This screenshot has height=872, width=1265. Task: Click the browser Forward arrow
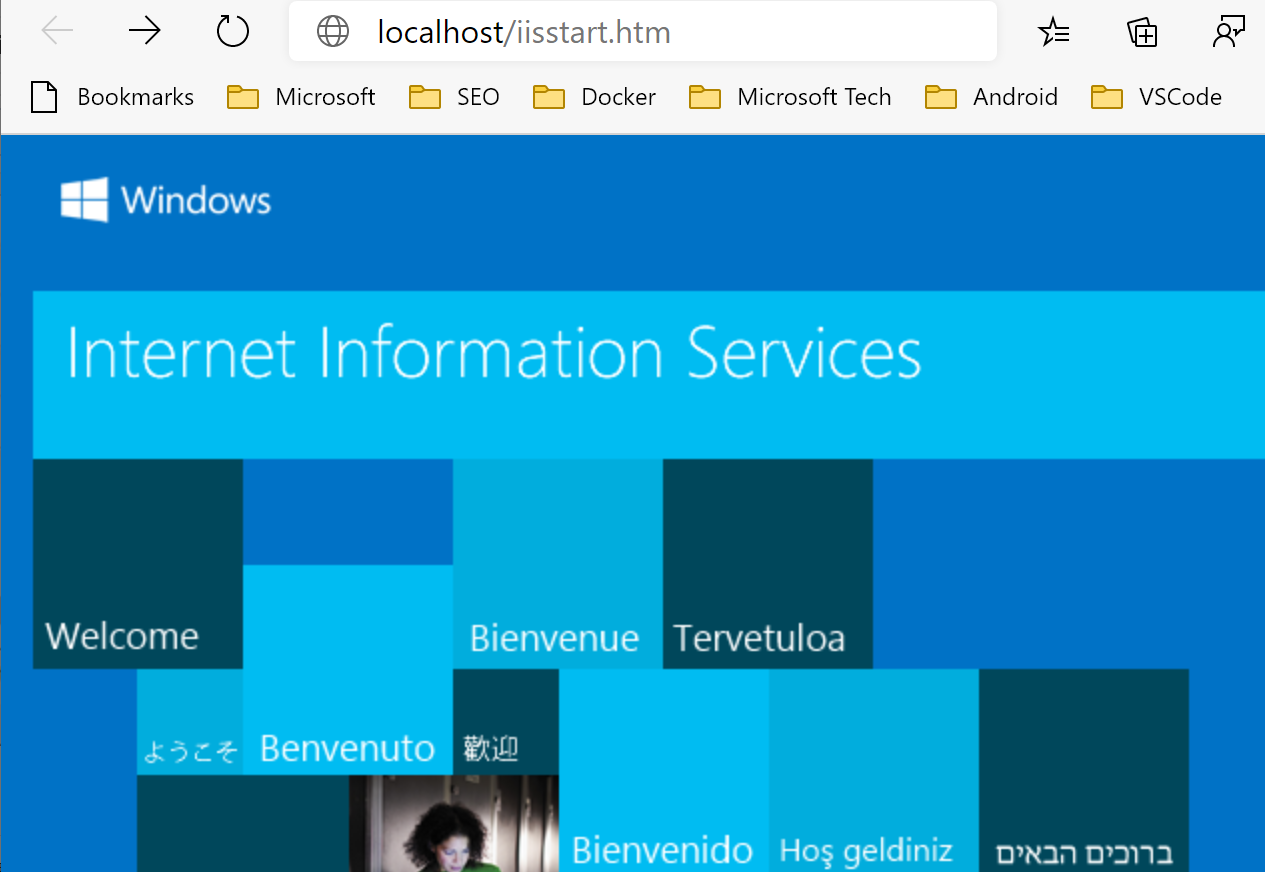click(145, 32)
